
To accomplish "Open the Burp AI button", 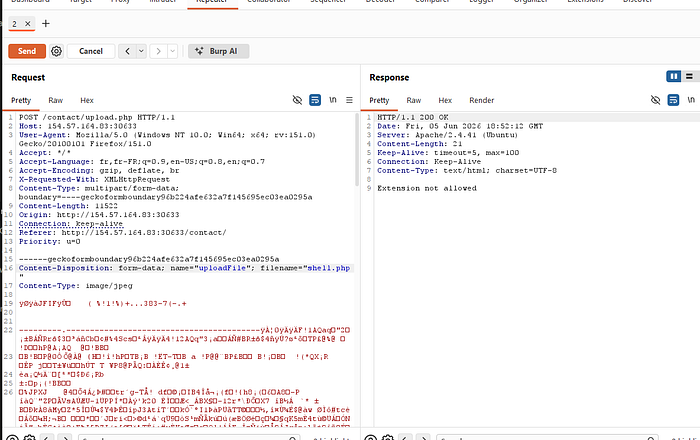I will (x=219, y=51).
